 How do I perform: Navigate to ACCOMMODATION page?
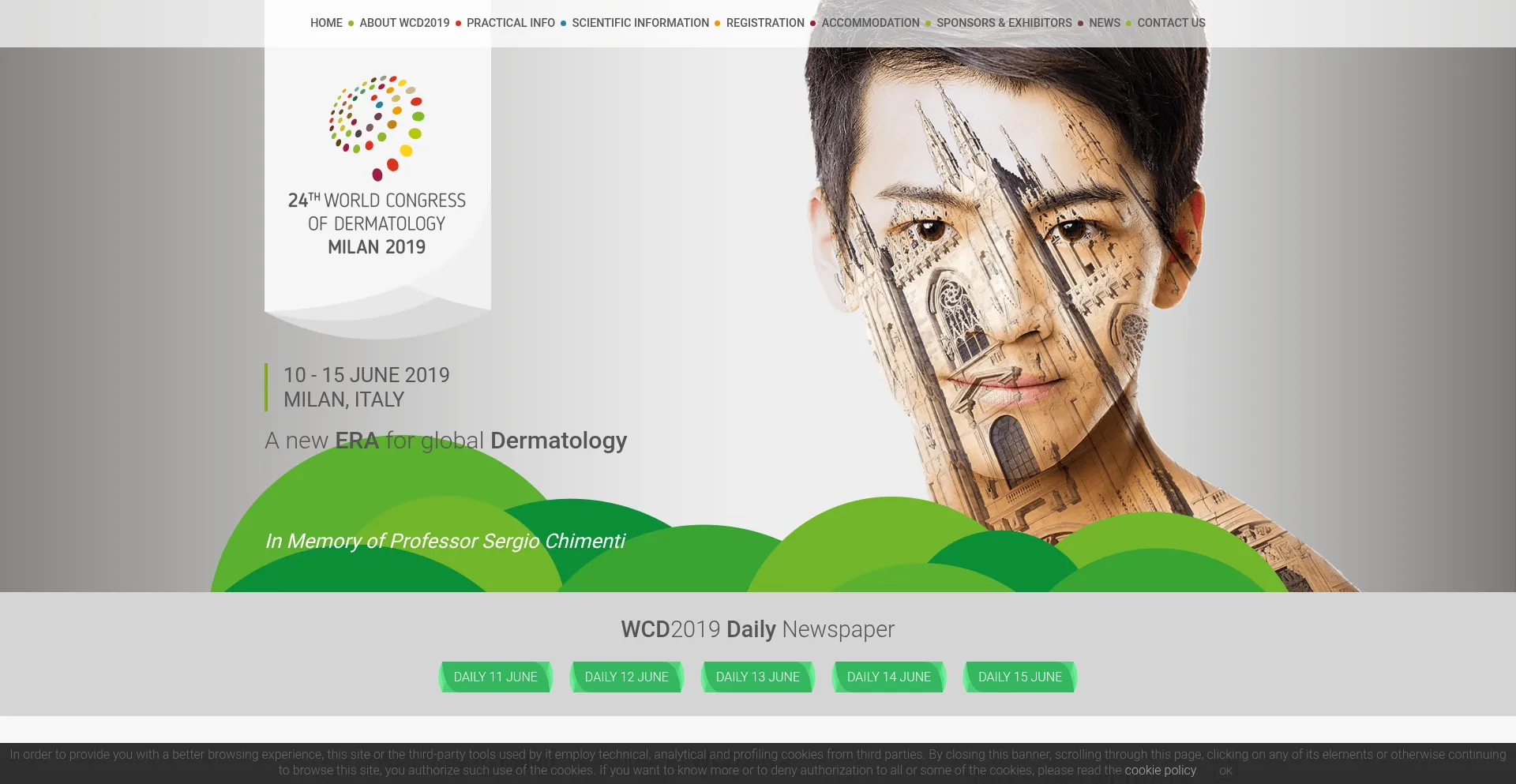[x=870, y=23]
